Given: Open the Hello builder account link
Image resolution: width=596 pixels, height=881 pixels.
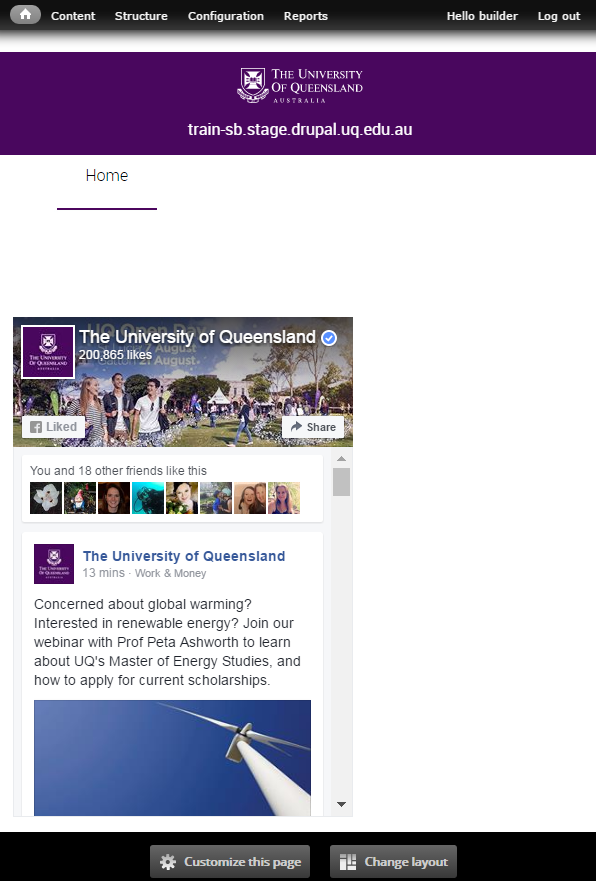Looking at the screenshot, I should pos(482,16).
